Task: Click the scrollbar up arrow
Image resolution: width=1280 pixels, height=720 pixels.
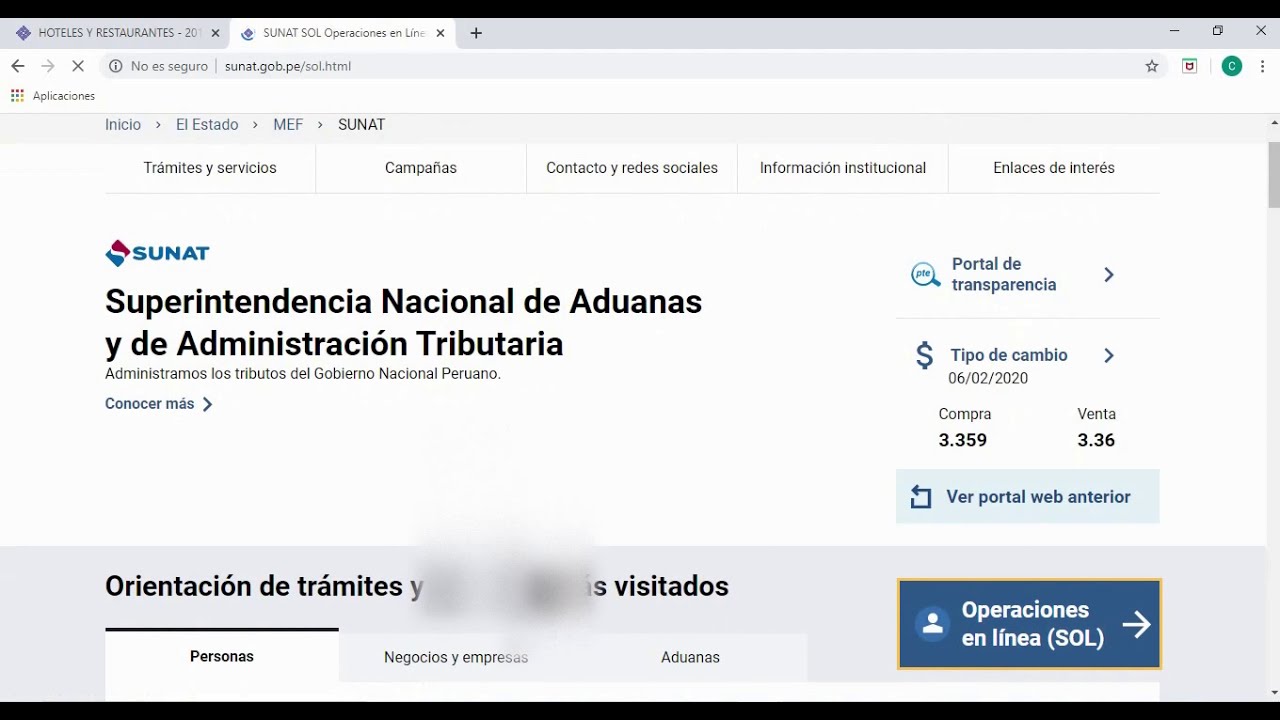Action: (1274, 122)
